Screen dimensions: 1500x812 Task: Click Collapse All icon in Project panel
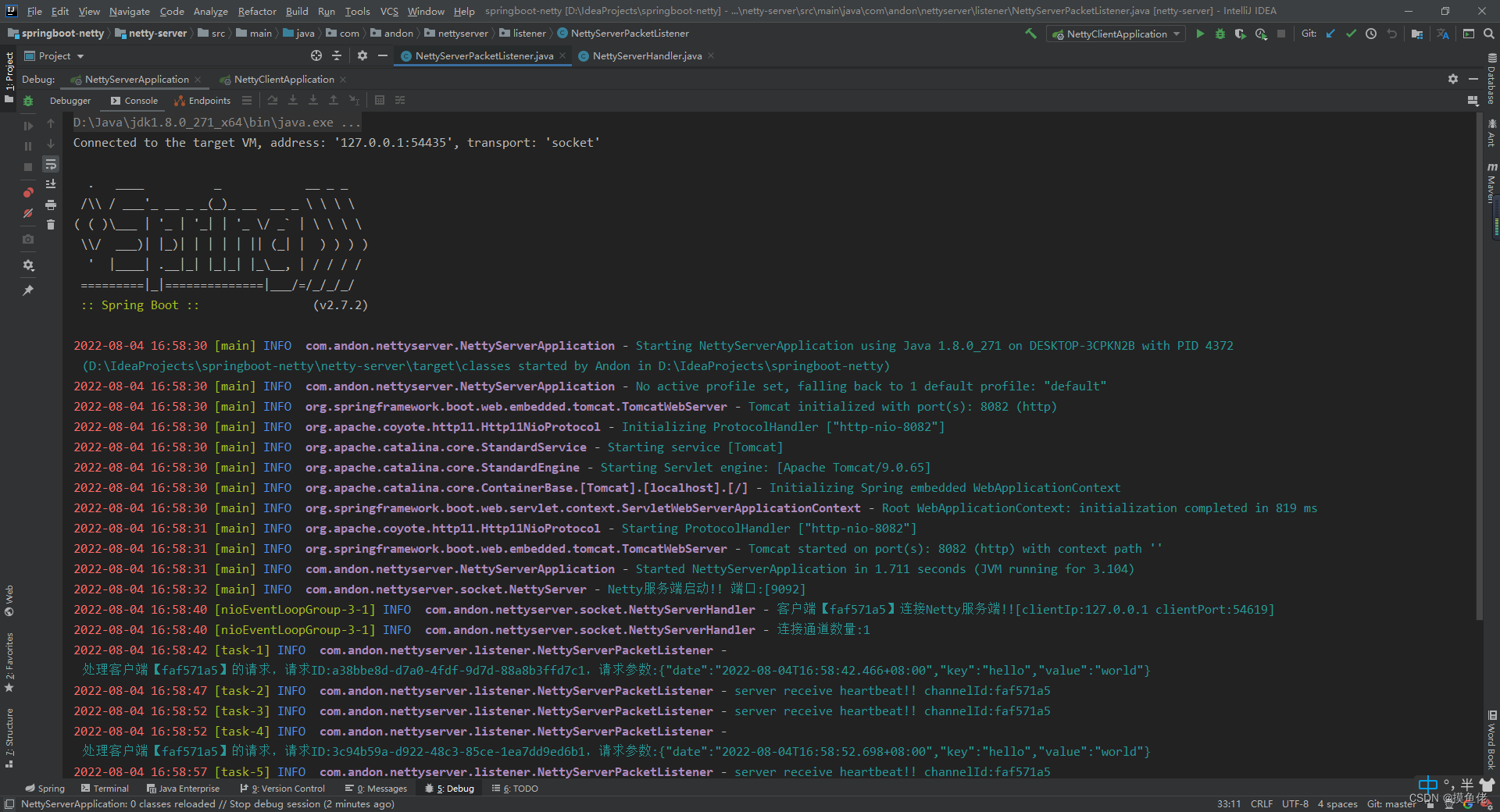pyautogui.click(x=337, y=55)
